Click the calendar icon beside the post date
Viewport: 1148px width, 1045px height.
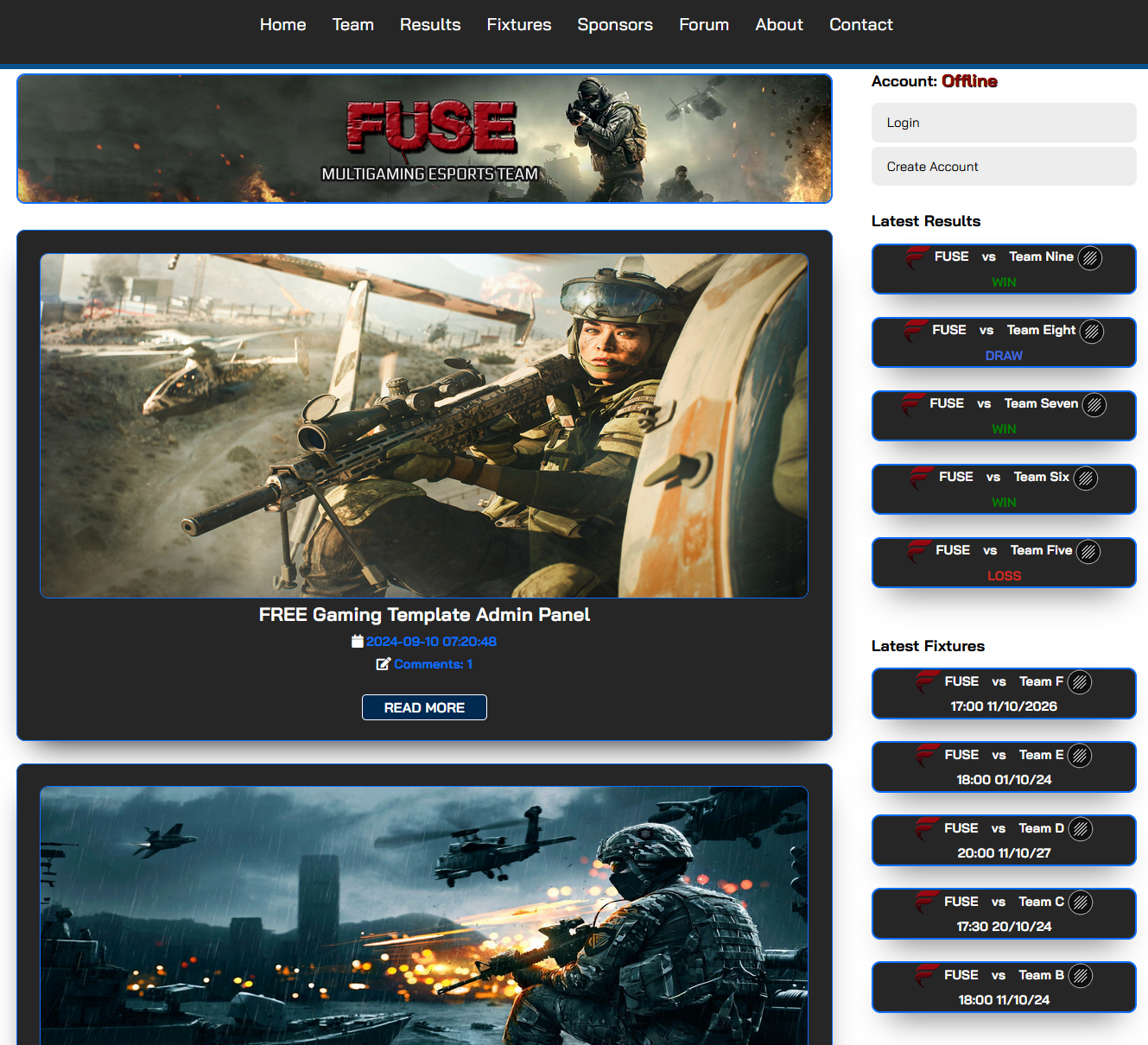(x=358, y=642)
